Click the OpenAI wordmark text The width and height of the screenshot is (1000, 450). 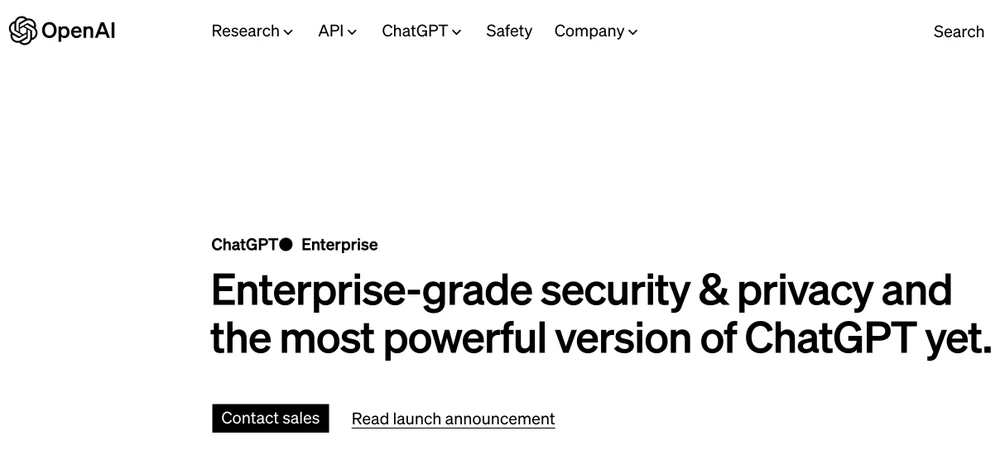point(78,31)
